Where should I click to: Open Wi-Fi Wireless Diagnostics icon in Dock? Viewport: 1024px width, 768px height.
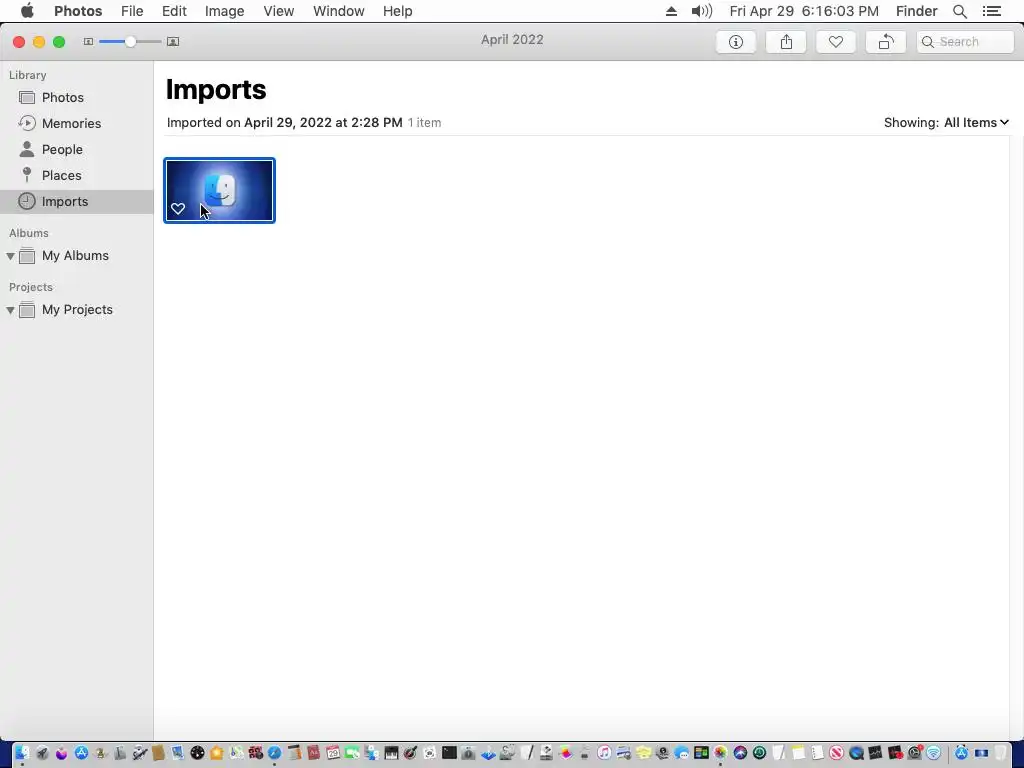934,753
